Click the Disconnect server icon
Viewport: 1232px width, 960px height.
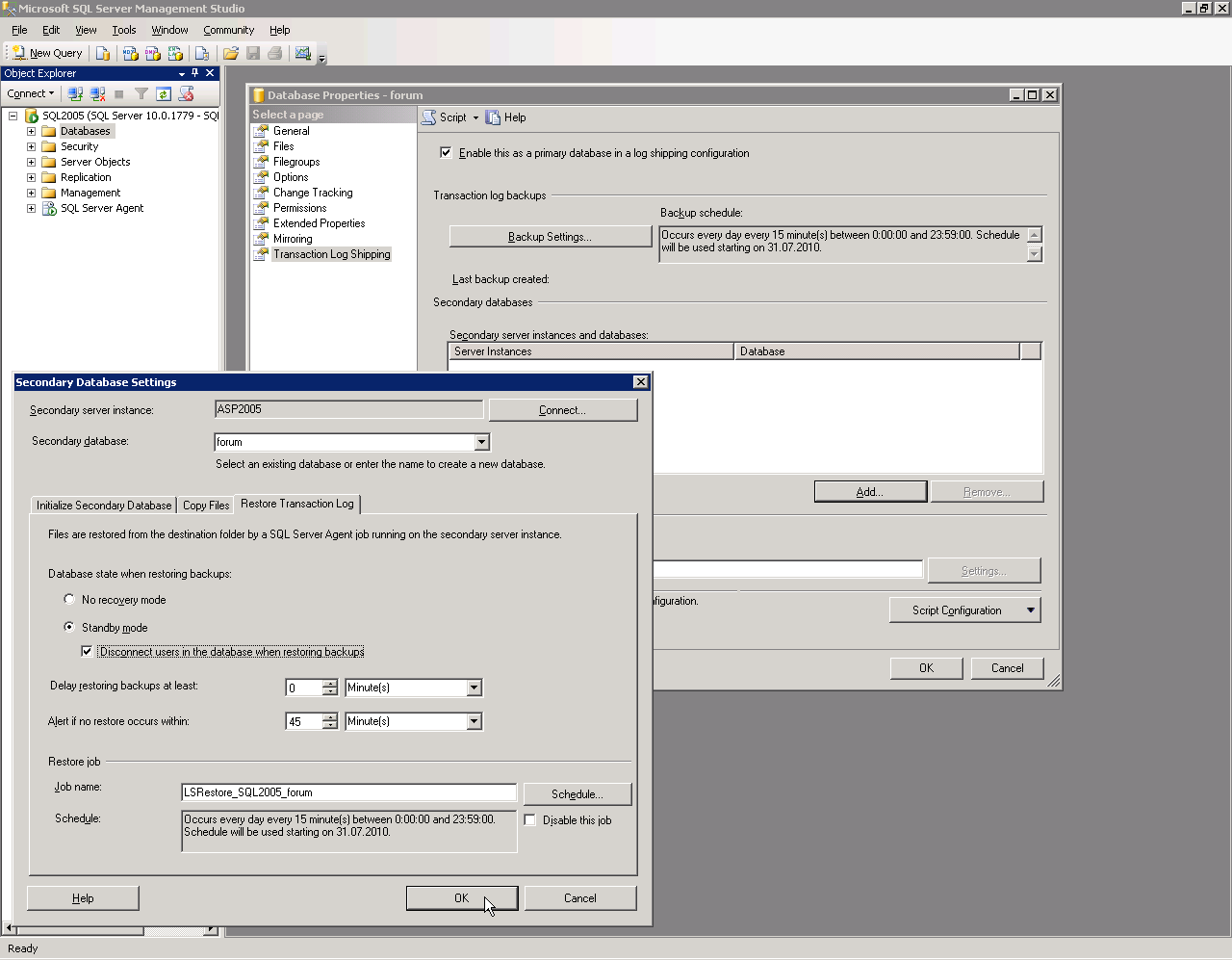pyautogui.click(x=97, y=93)
